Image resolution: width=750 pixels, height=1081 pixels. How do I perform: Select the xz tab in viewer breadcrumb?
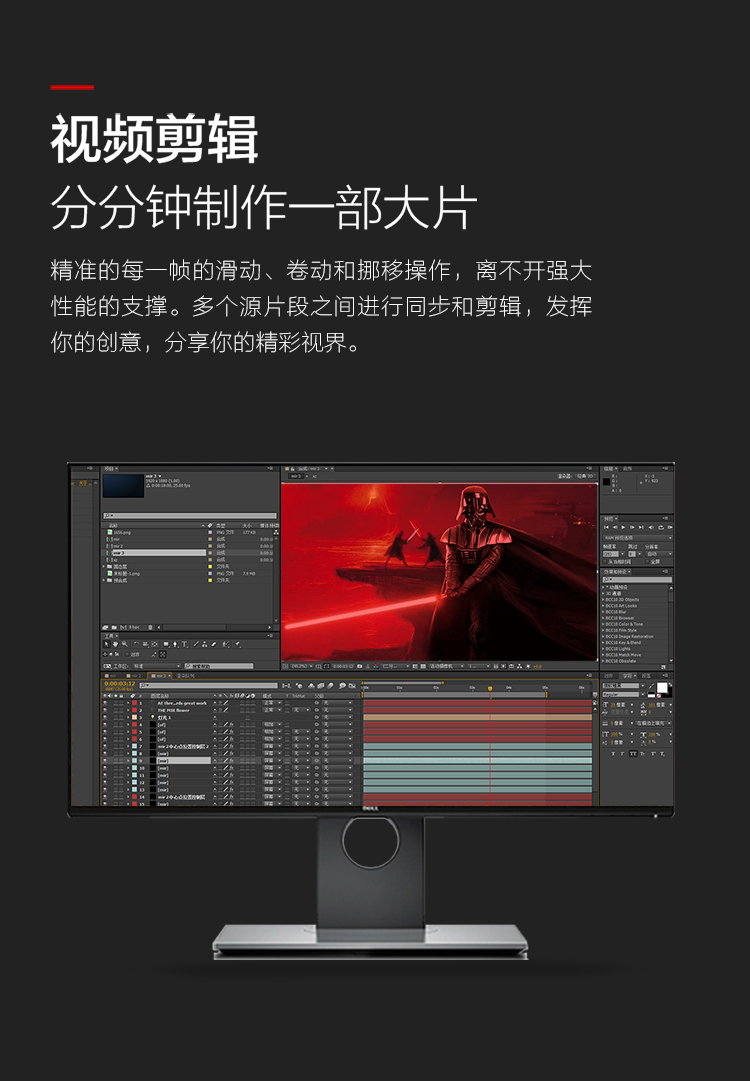(314, 476)
